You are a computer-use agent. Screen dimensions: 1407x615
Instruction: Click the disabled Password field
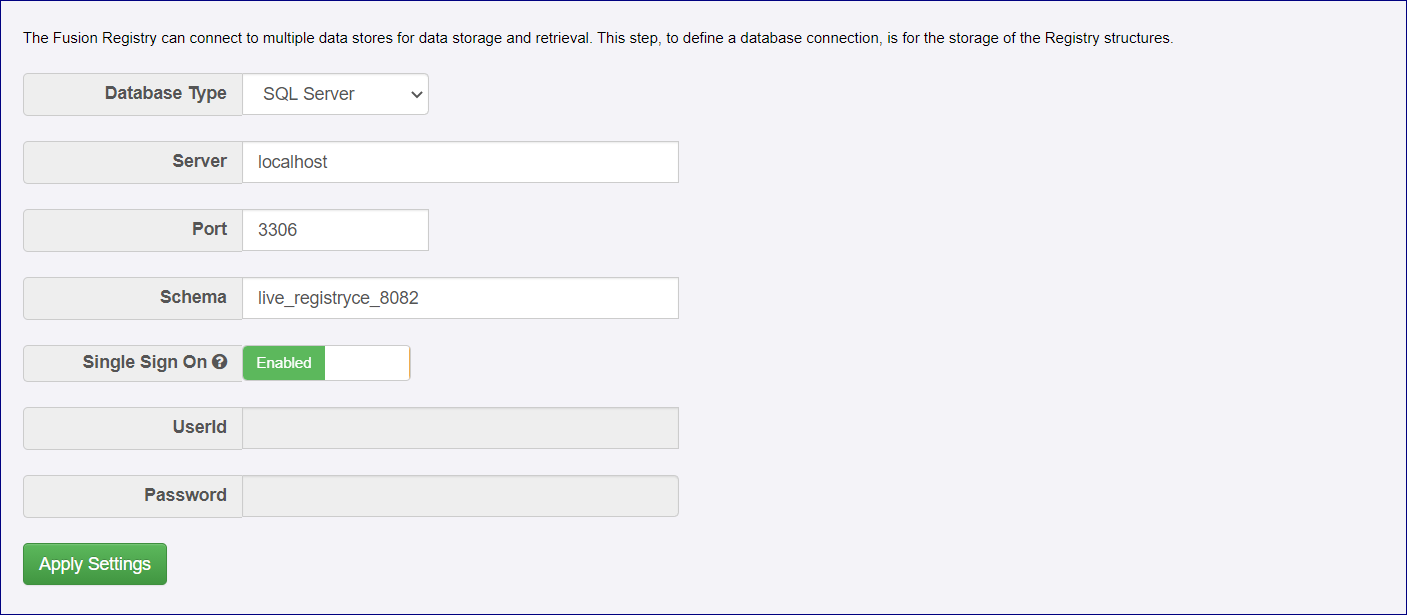[460, 496]
